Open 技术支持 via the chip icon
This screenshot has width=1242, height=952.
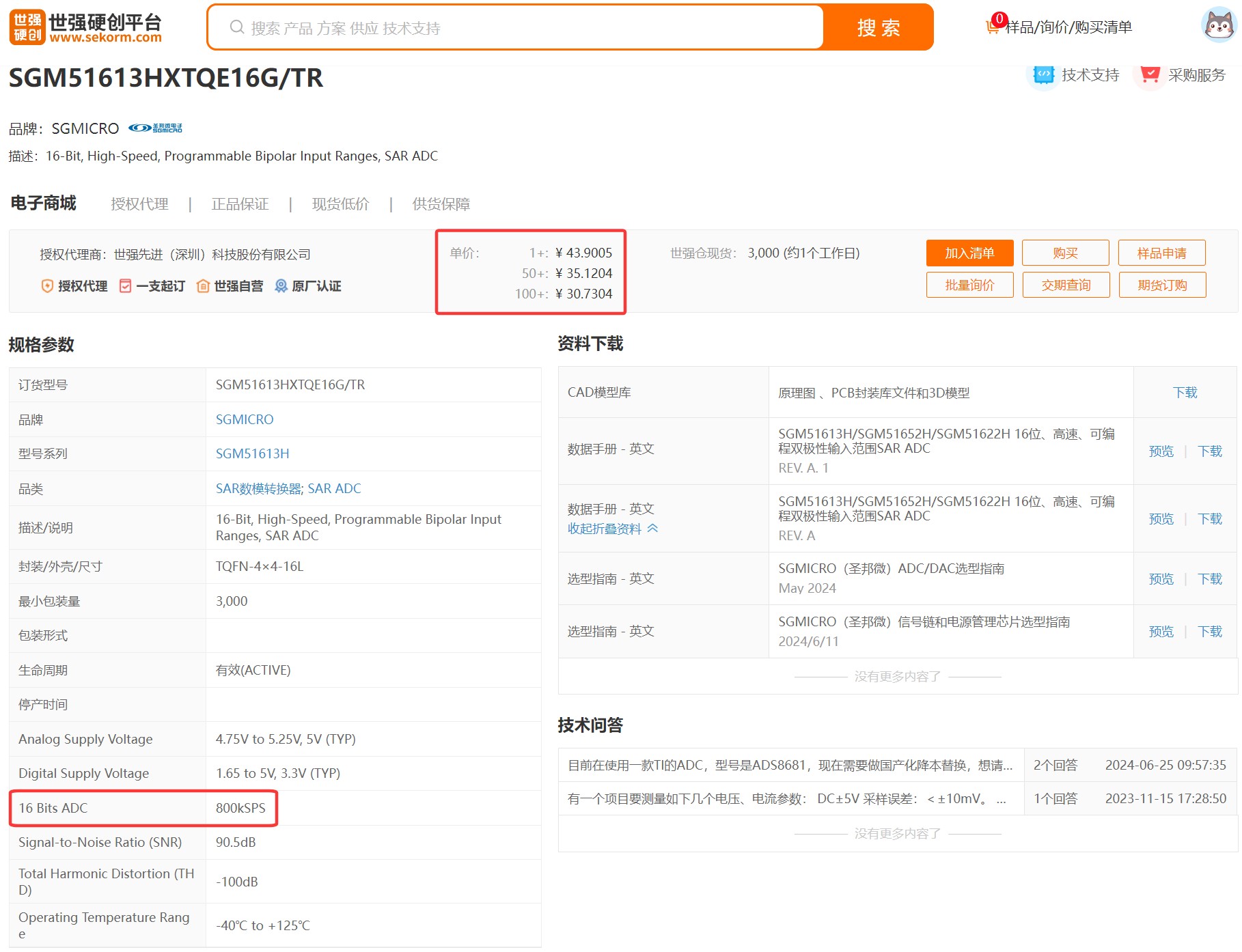[x=1043, y=75]
